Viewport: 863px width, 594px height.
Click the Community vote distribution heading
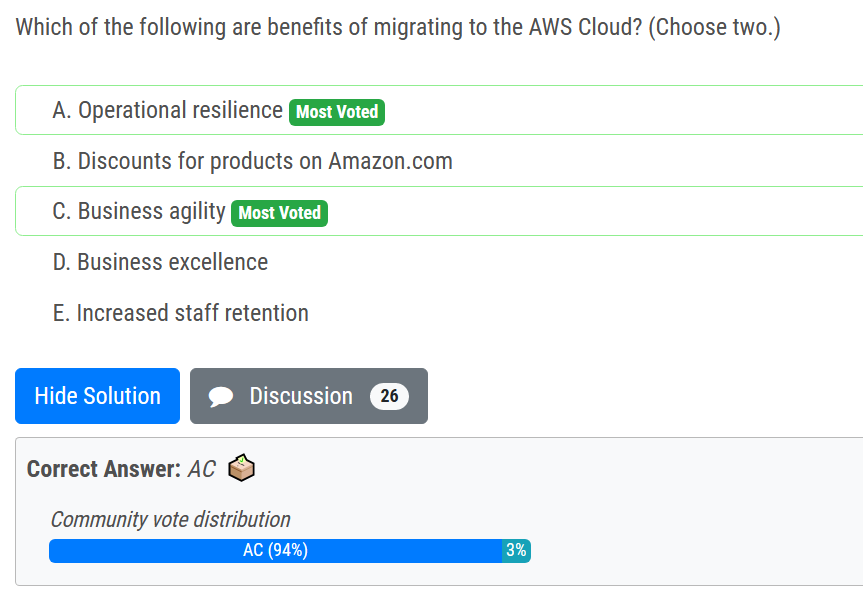tap(170, 520)
